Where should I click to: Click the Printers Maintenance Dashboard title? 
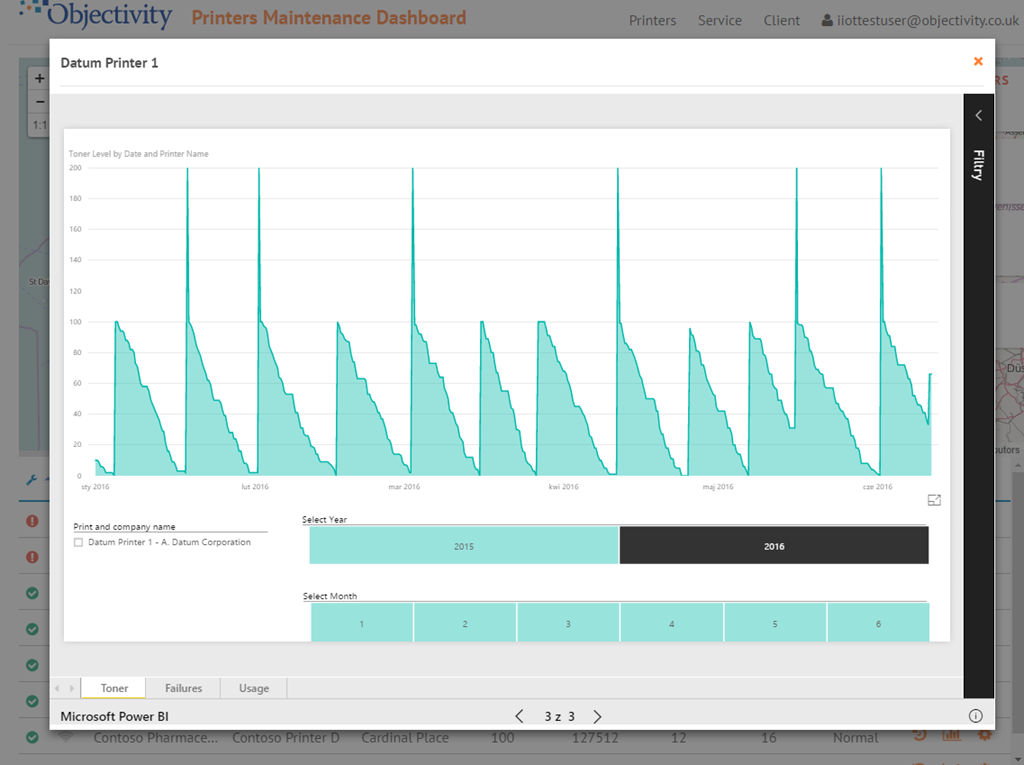(x=328, y=18)
